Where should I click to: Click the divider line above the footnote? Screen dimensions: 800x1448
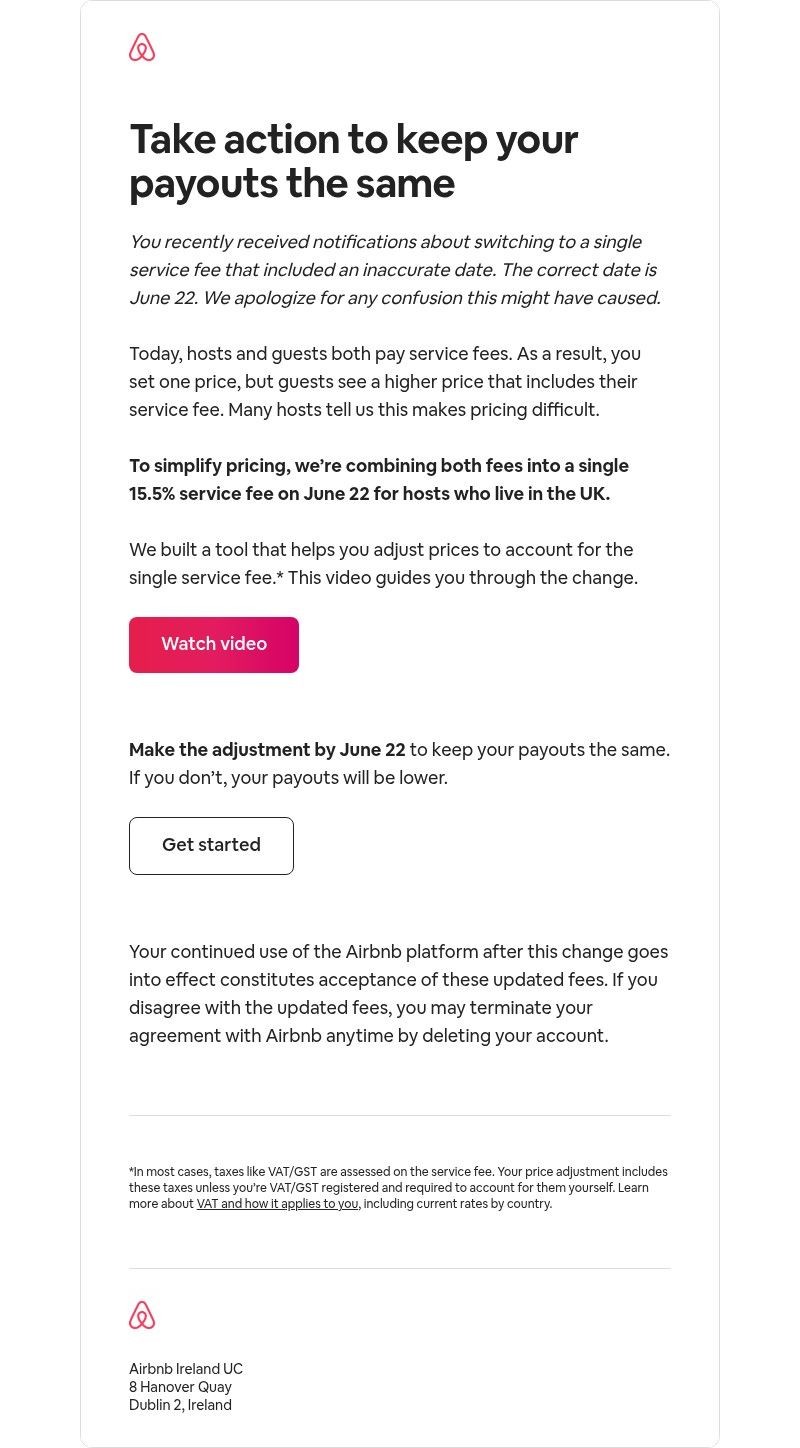tap(400, 1113)
